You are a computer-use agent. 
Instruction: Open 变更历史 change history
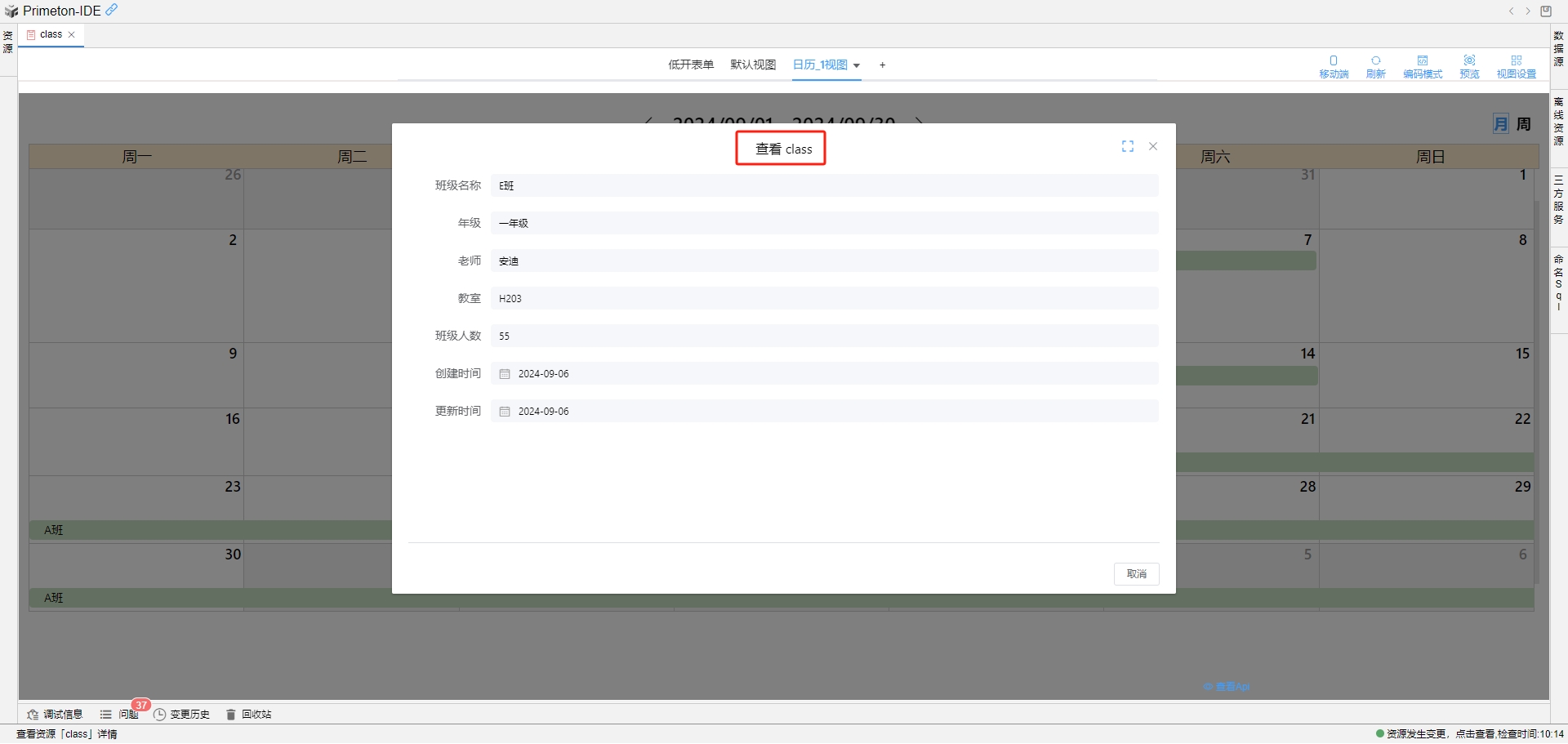tap(182, 715)
